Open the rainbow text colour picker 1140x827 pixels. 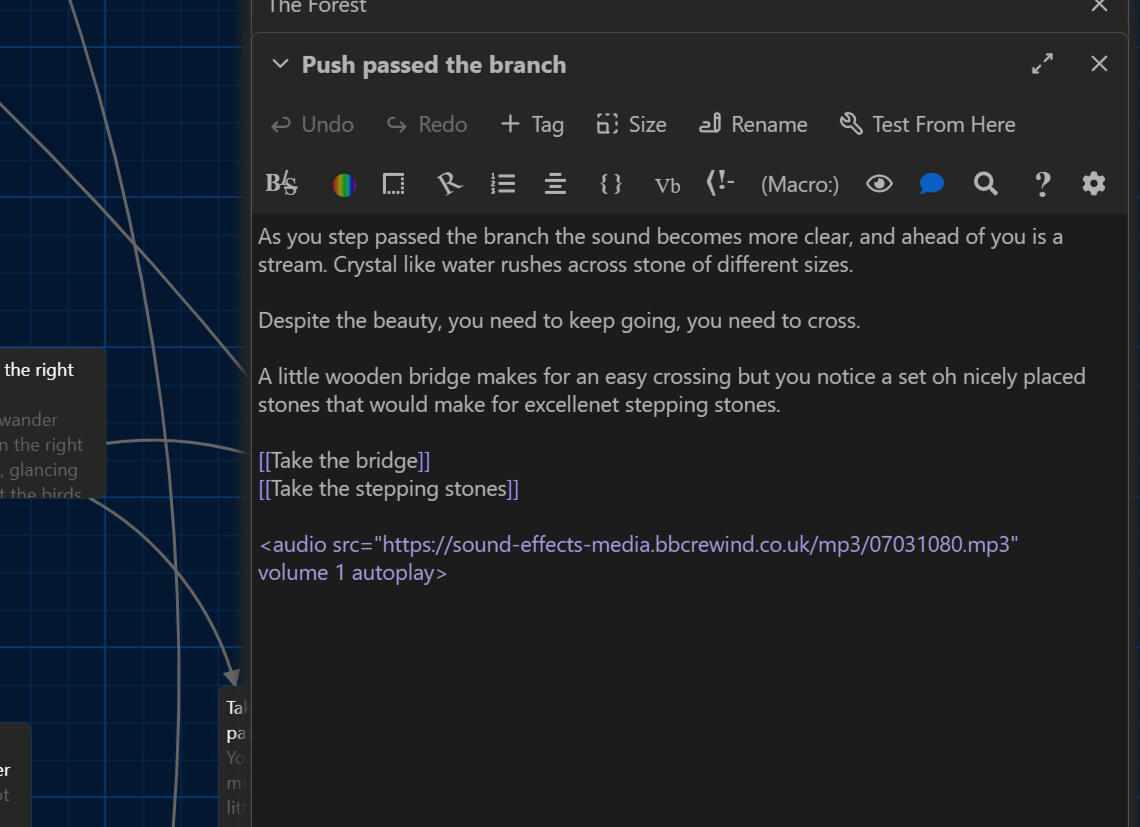(x=344, y=185)
